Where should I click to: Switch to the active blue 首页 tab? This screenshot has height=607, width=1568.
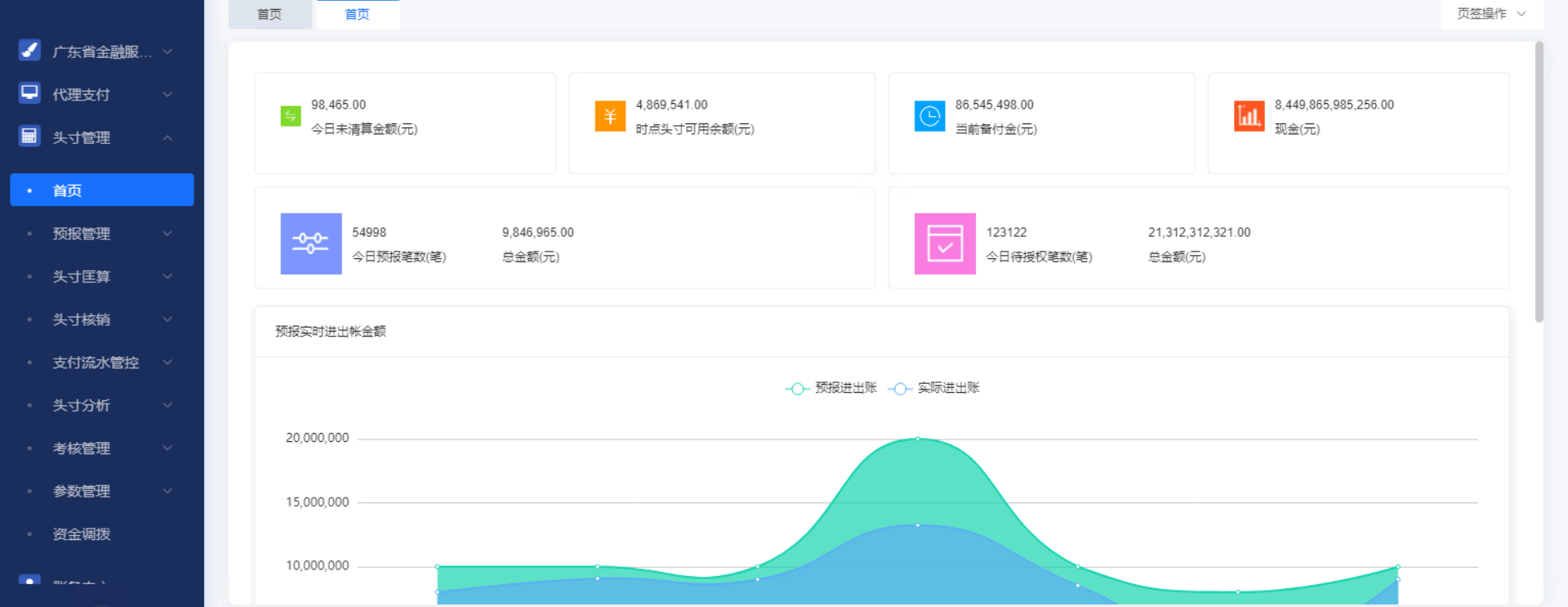pos(358,15)
